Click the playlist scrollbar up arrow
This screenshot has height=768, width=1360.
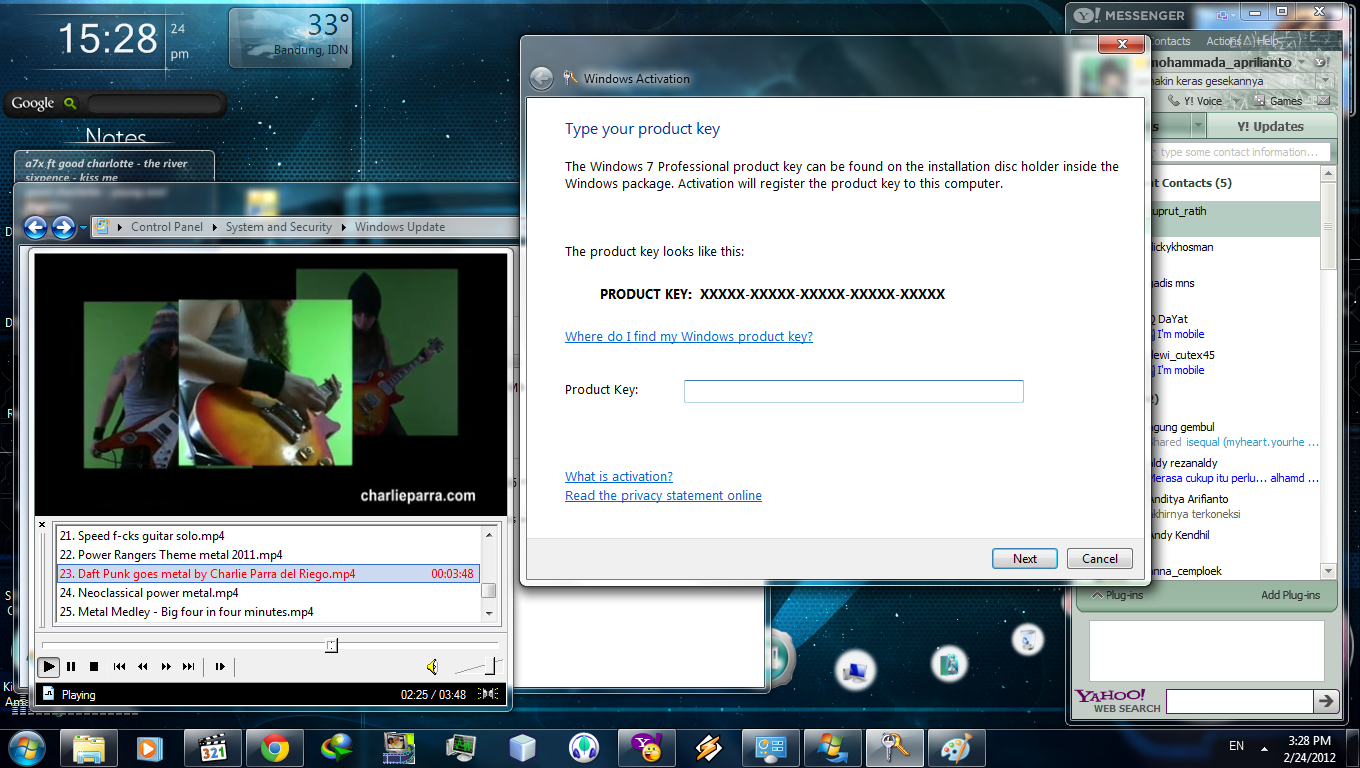point(489,534)
